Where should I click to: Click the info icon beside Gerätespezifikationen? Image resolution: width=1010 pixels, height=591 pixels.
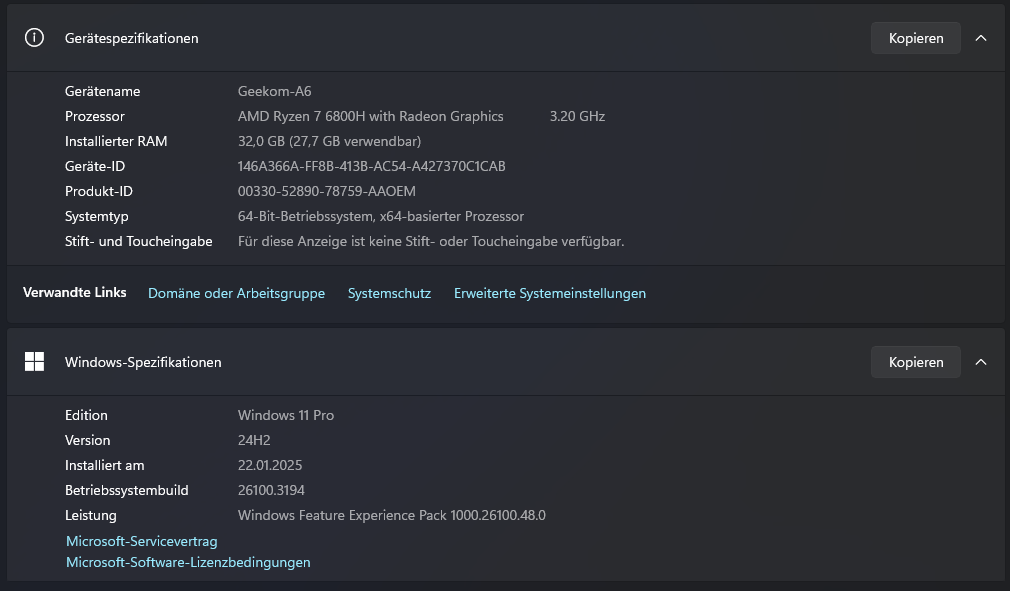tap(34, 38)
